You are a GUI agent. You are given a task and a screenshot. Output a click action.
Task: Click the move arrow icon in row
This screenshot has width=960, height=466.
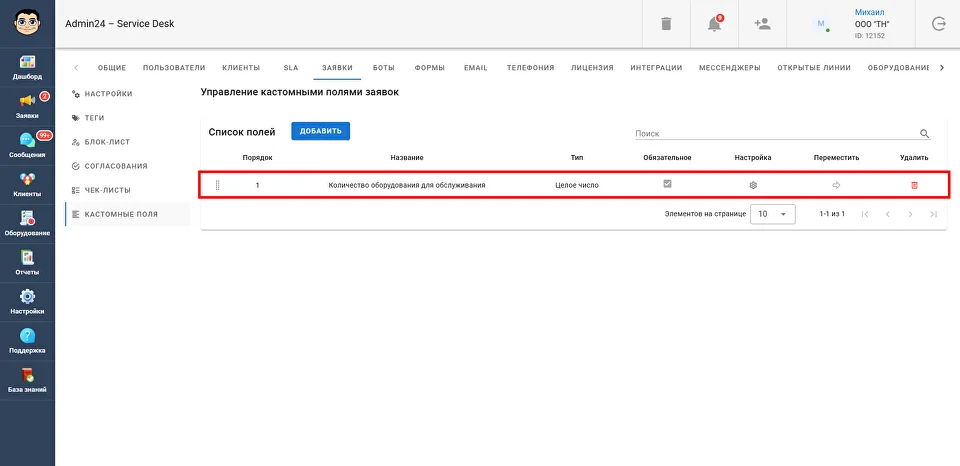(x=836, y=185)
